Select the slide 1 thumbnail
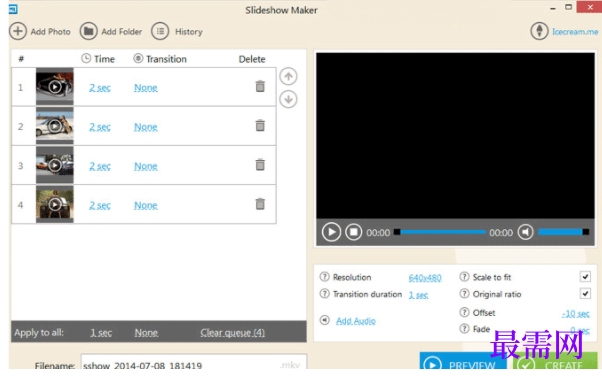Viewport: 602px width, 376px height. click(55, 87)
